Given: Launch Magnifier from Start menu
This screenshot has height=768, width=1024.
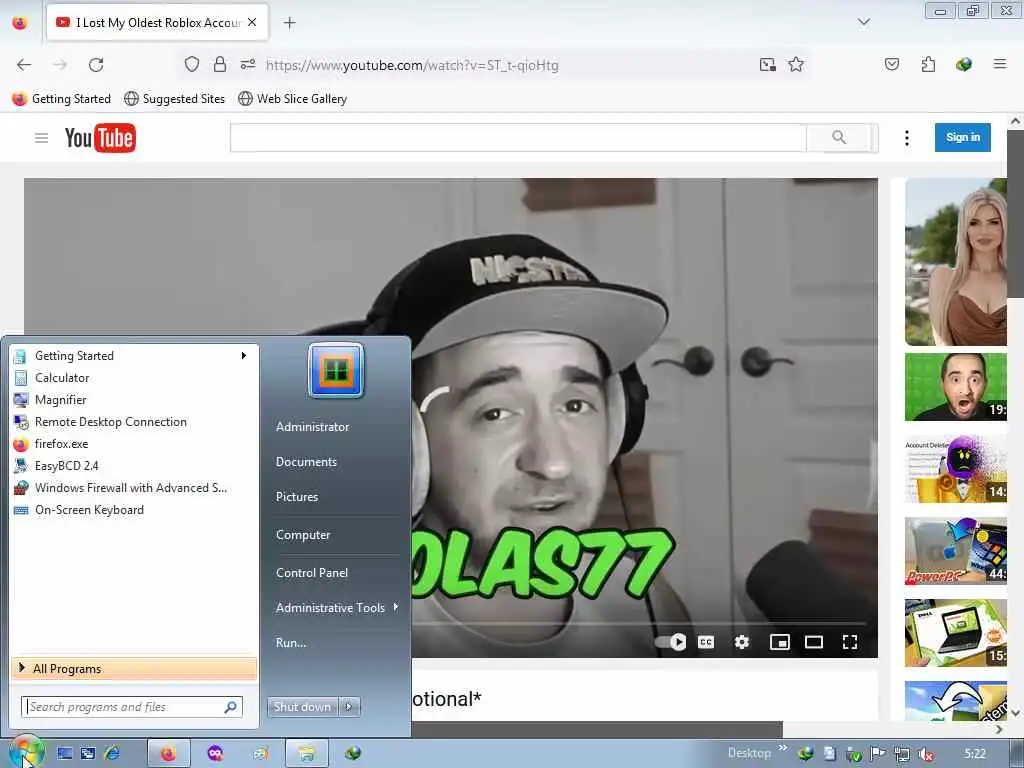Looking at the screenshot, I should [x=133, y=400].
